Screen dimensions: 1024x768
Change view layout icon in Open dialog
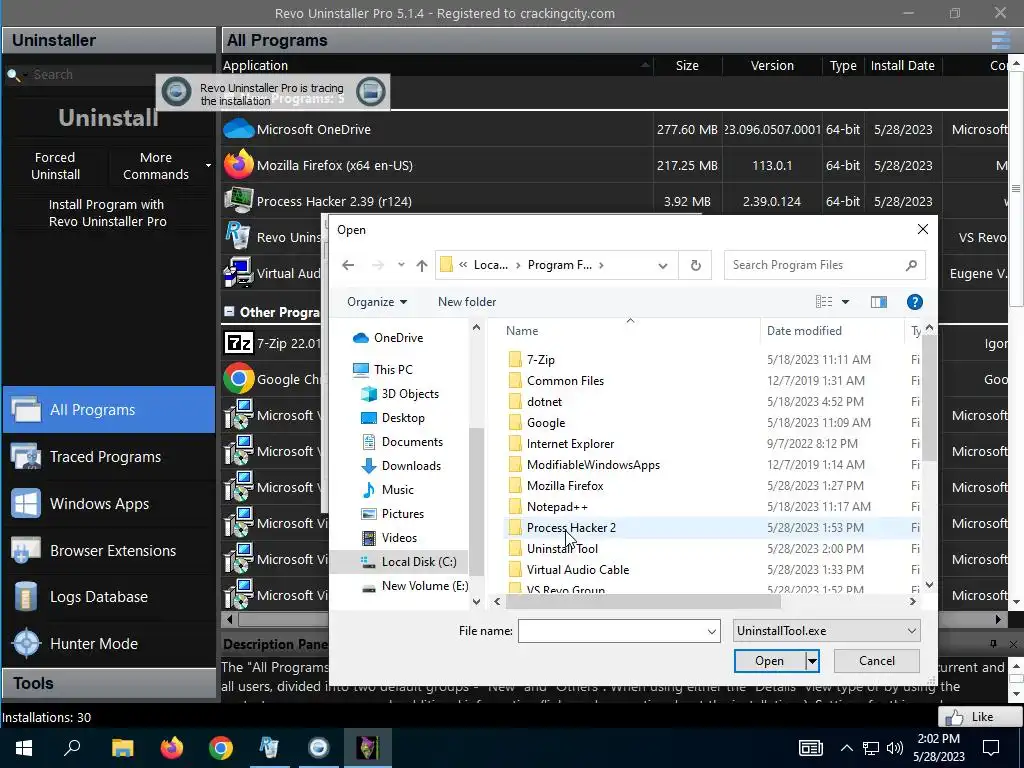coord(824,302)
